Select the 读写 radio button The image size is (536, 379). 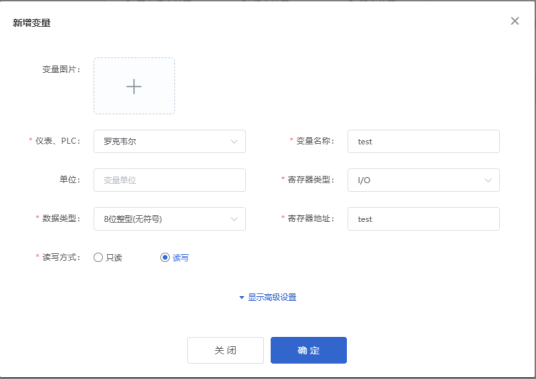pos(165,257)
